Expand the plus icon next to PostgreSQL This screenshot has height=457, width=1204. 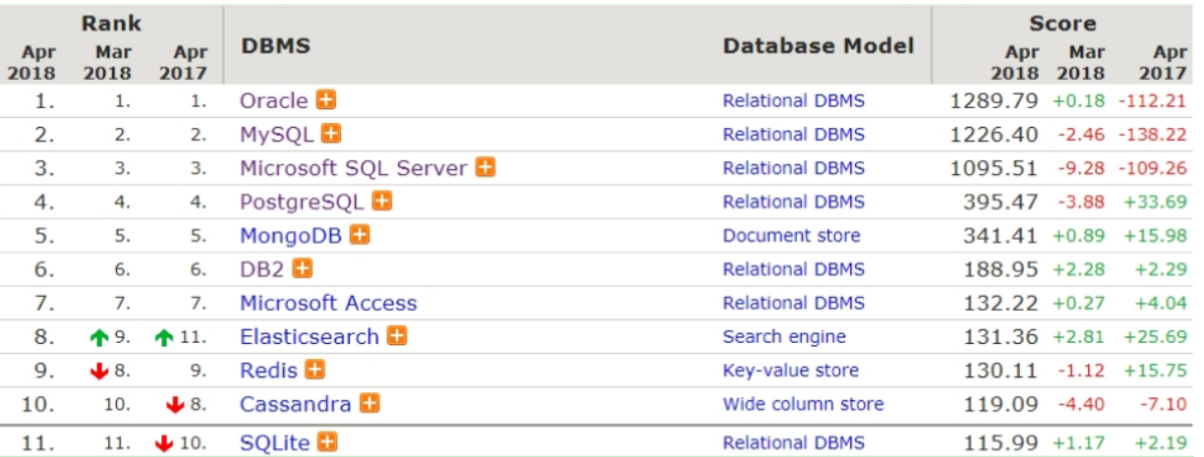pos(382,201)
